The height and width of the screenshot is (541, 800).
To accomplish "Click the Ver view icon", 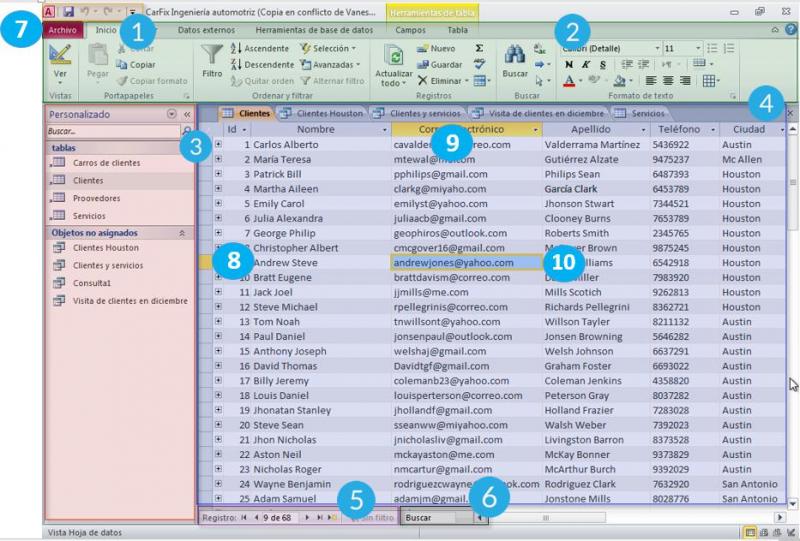I will point(60,55).
